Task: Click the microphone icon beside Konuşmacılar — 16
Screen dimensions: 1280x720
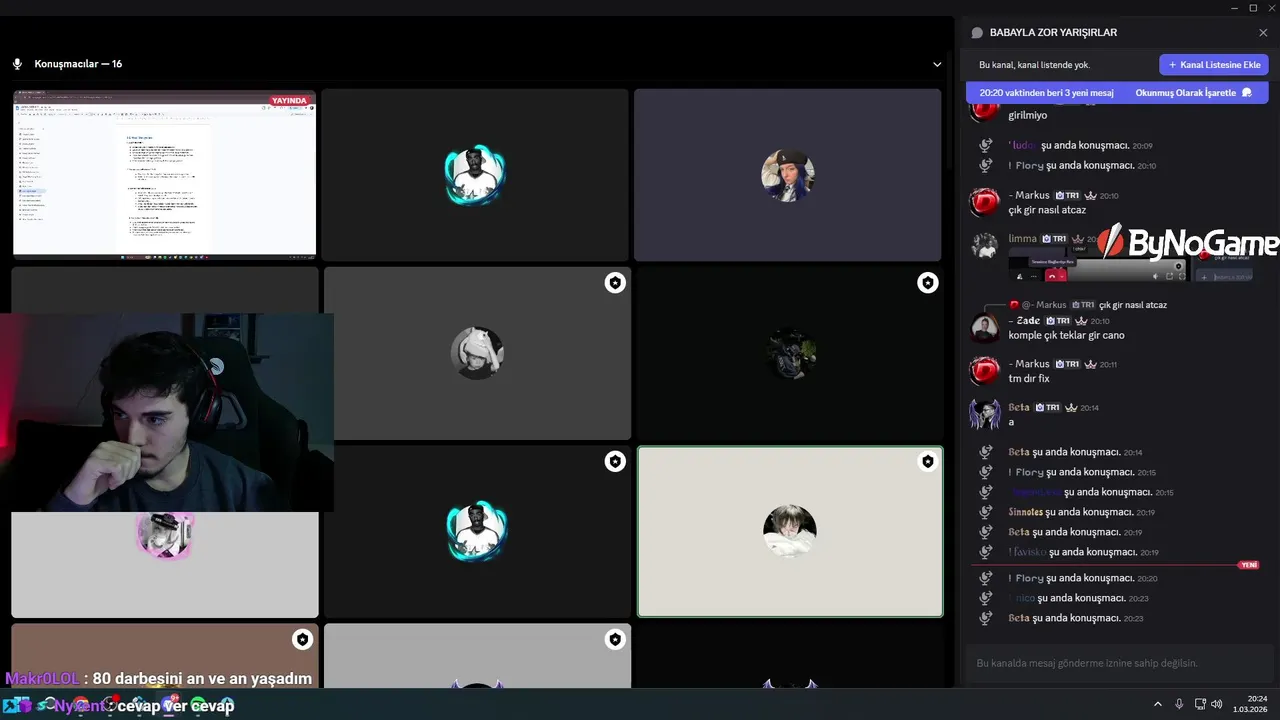Action: coord(17,64)
